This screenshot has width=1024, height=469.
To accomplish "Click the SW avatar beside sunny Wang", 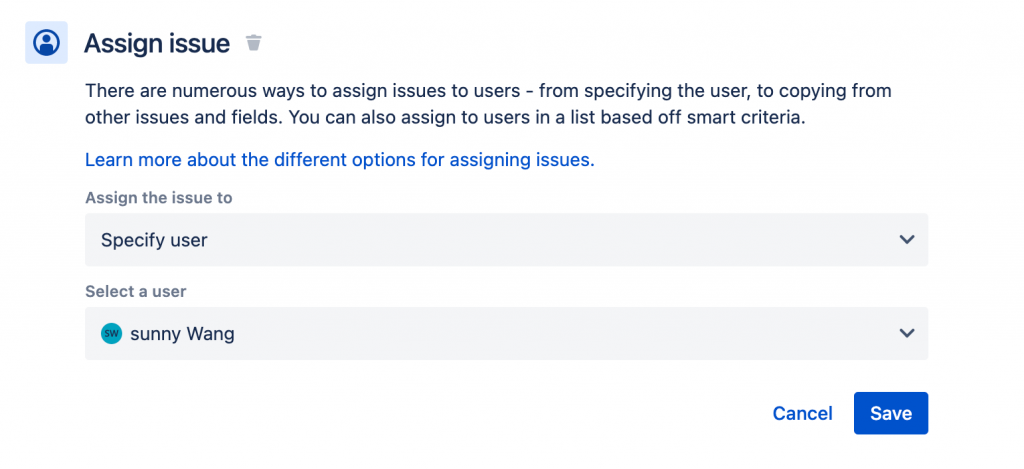I will (111, 334).
